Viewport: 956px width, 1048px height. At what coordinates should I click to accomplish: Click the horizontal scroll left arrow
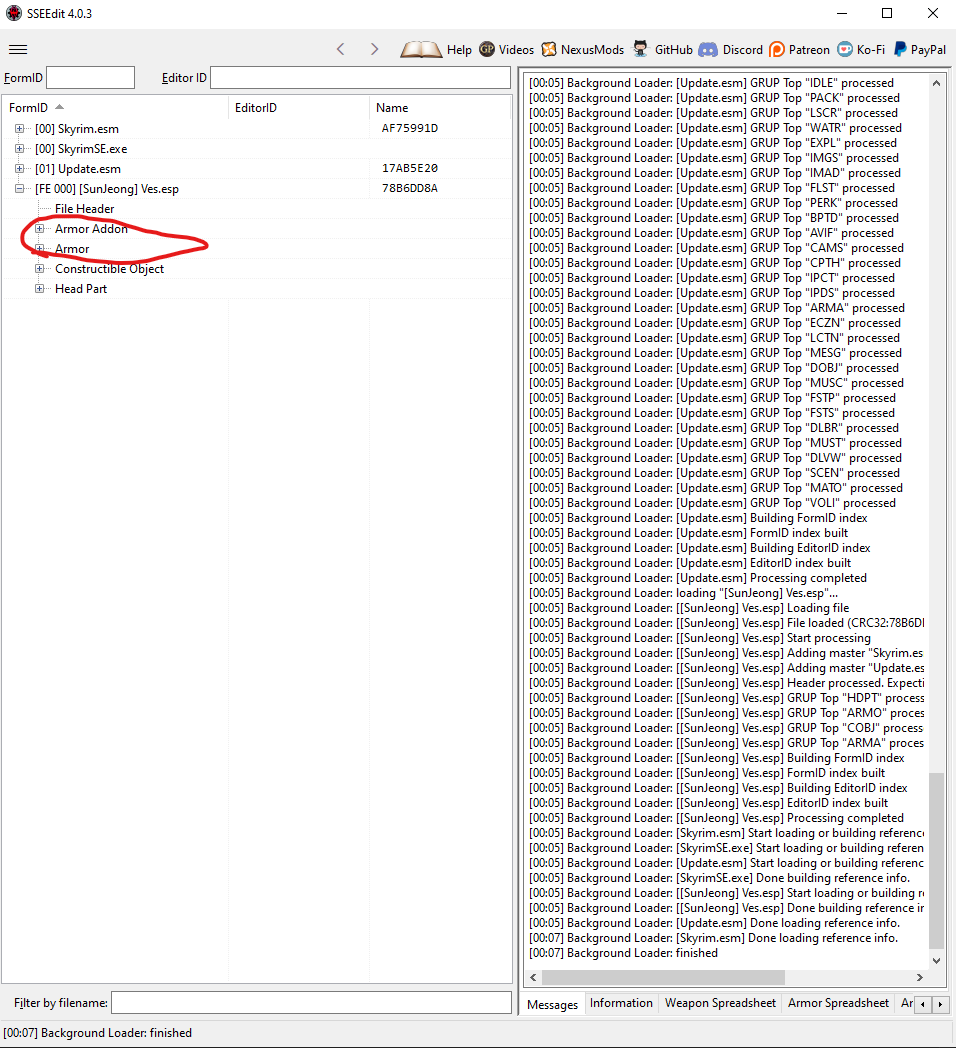(533, 977)
